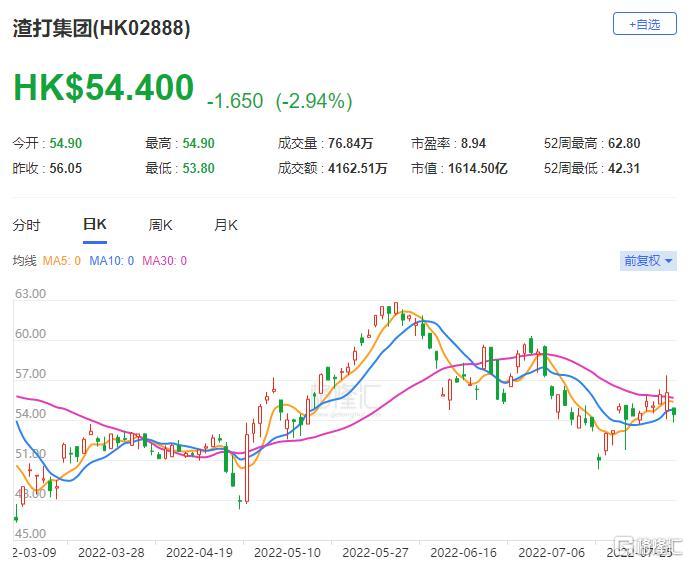The height and width of the screenshot is (563, 689).
Task: Click the percent change (-2.94%)
Action: tap(314, 101)
